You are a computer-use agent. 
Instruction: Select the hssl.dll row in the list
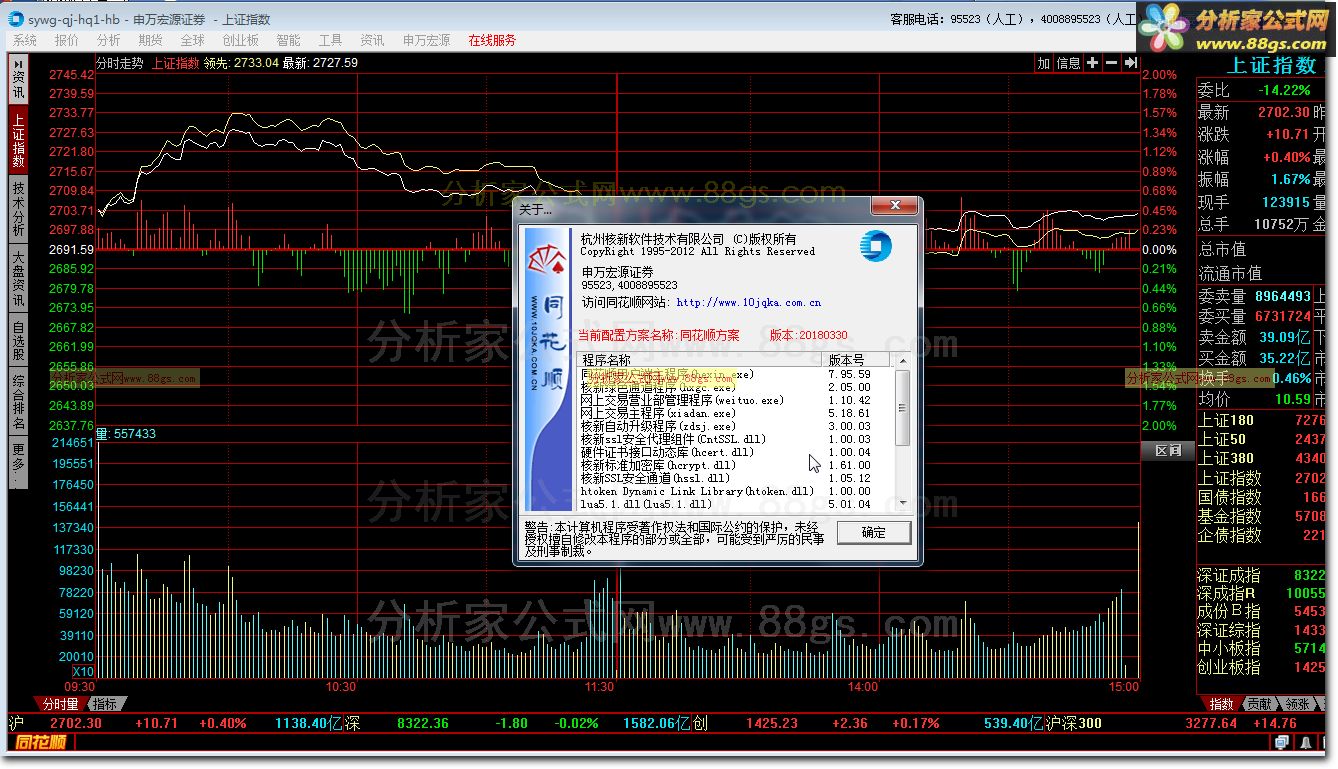(x=735, y=478)
